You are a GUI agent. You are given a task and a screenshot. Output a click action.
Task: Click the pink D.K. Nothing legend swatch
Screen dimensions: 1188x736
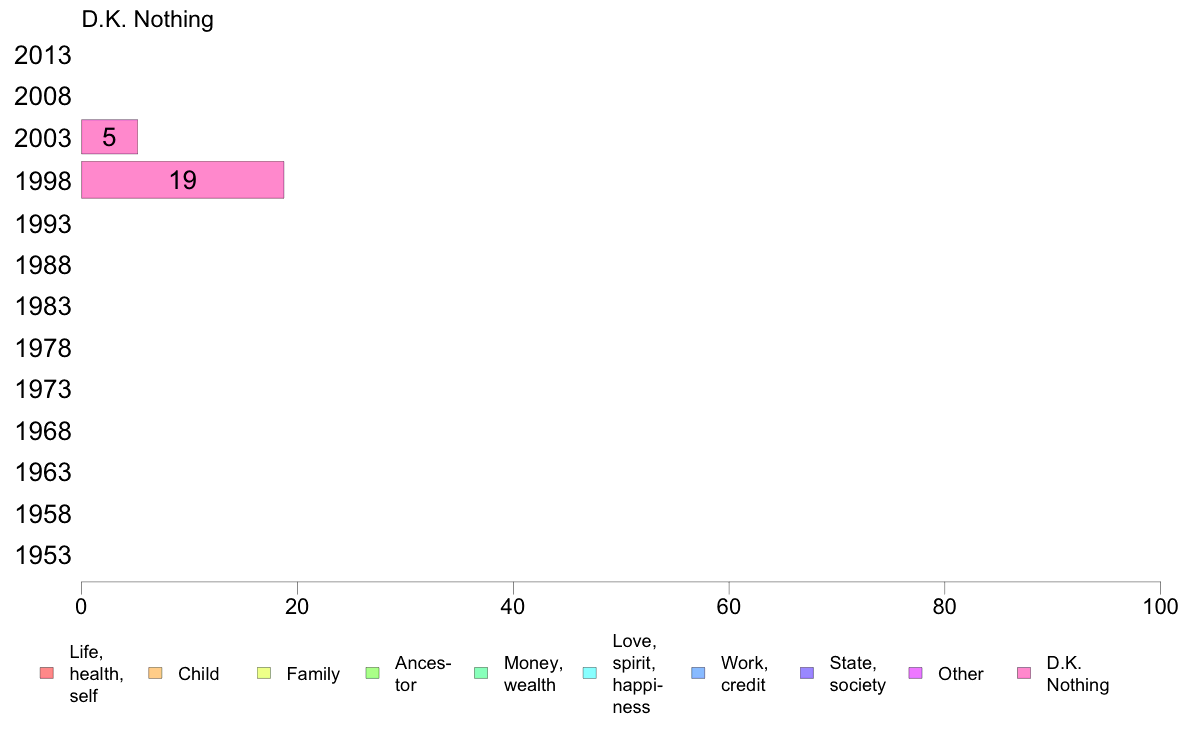pyautogui.click(x=1024, y=673)
